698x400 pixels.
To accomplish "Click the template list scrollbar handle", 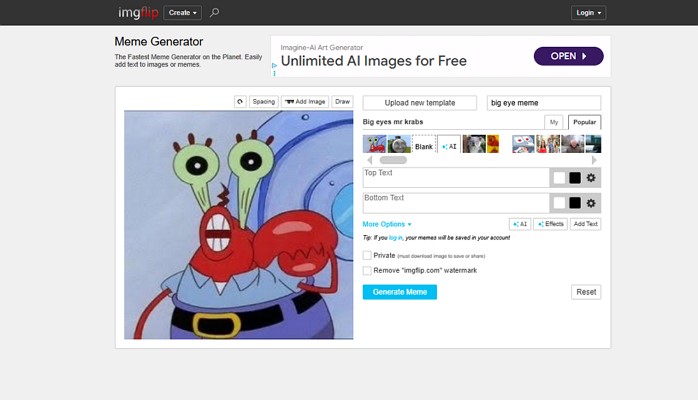I will point(393,160).
